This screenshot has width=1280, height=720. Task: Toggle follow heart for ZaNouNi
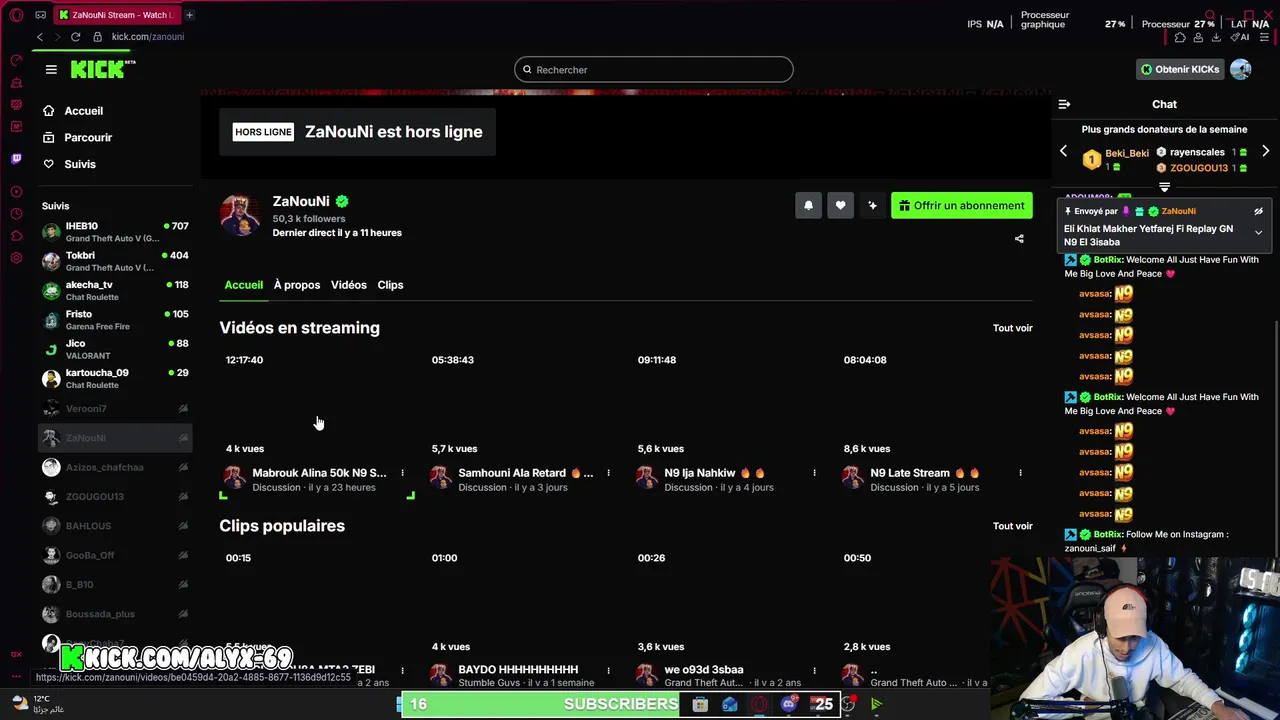click(840, 205)
